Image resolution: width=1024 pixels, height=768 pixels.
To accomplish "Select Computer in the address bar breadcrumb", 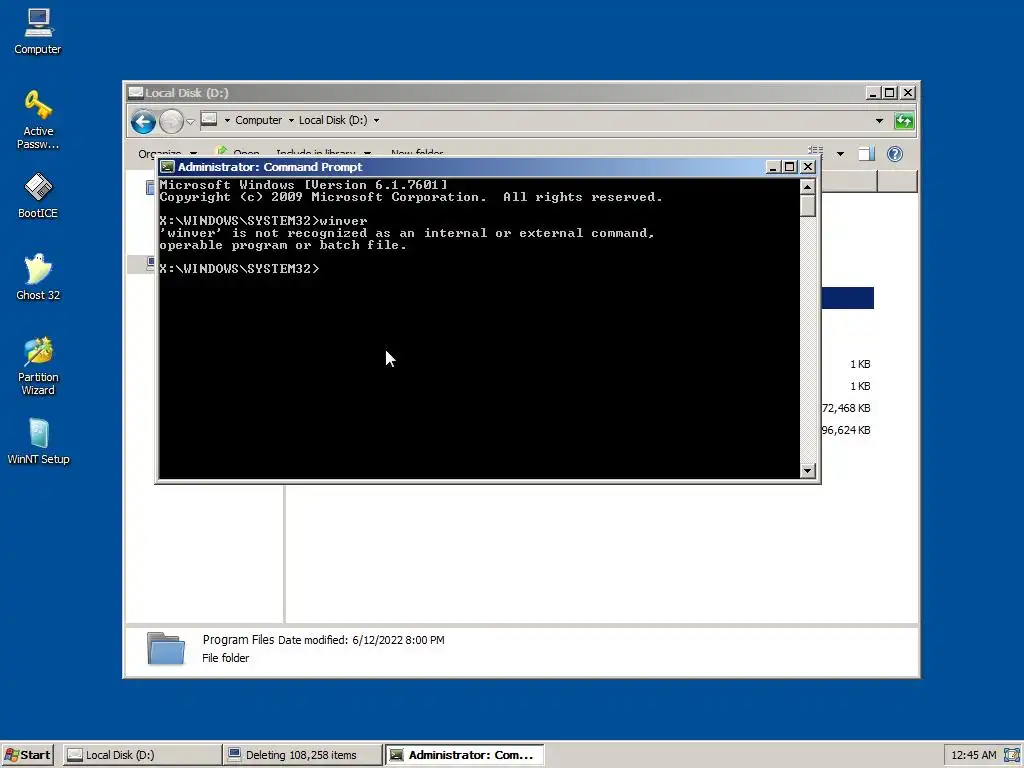I will [x=259, y=120].
